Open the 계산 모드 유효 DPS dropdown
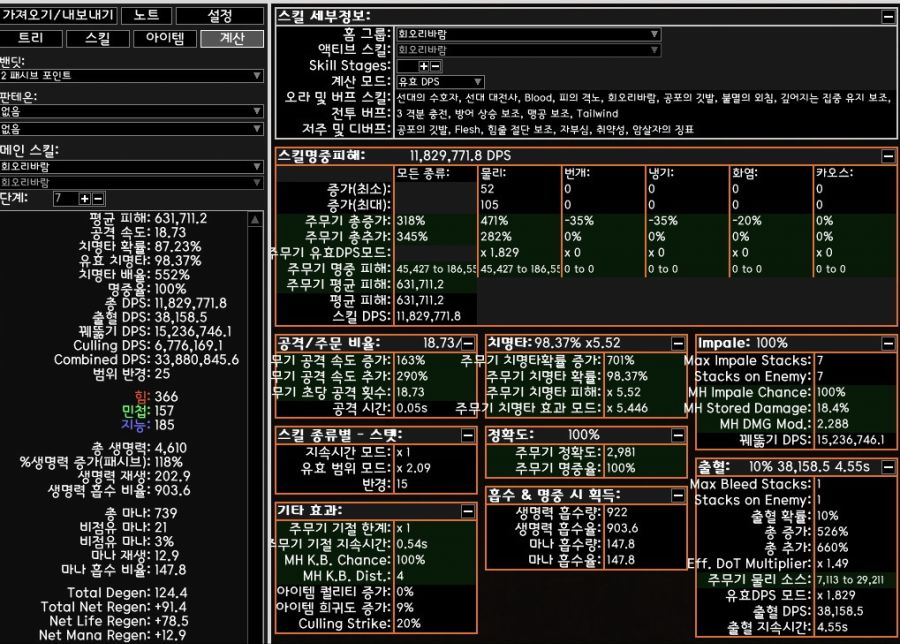This screenshot has width=900, height=644. (x=440, y=82)
